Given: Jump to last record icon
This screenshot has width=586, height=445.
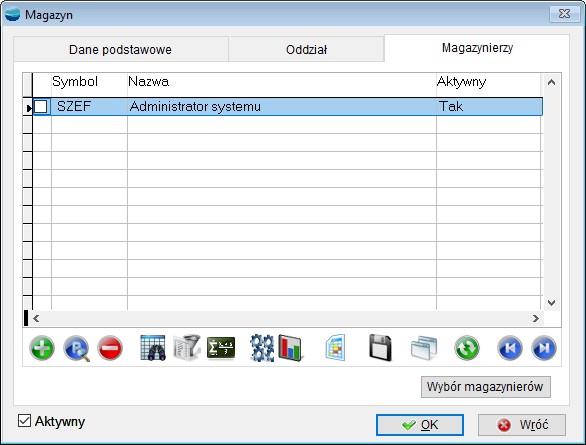Looking at the screenshot, I should (544, 348).
